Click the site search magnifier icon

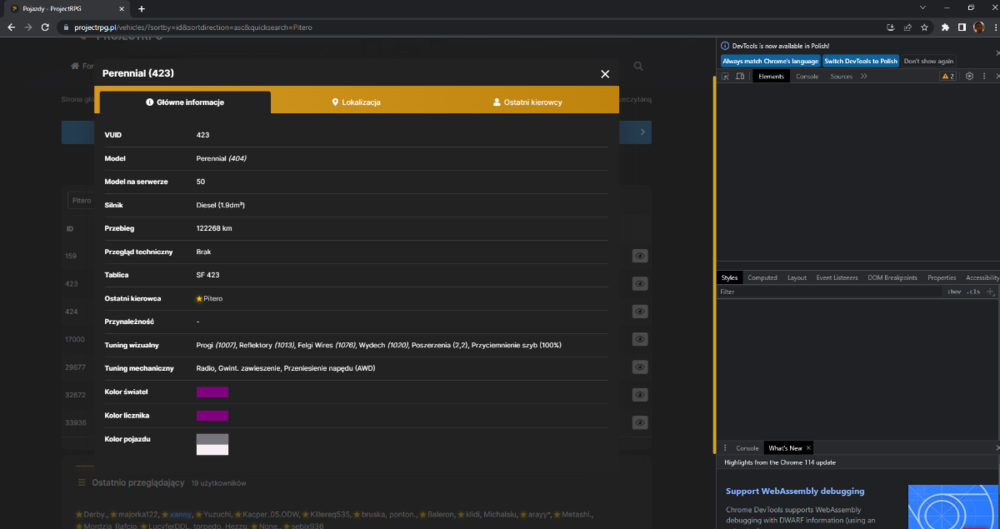tap(638, 66)
